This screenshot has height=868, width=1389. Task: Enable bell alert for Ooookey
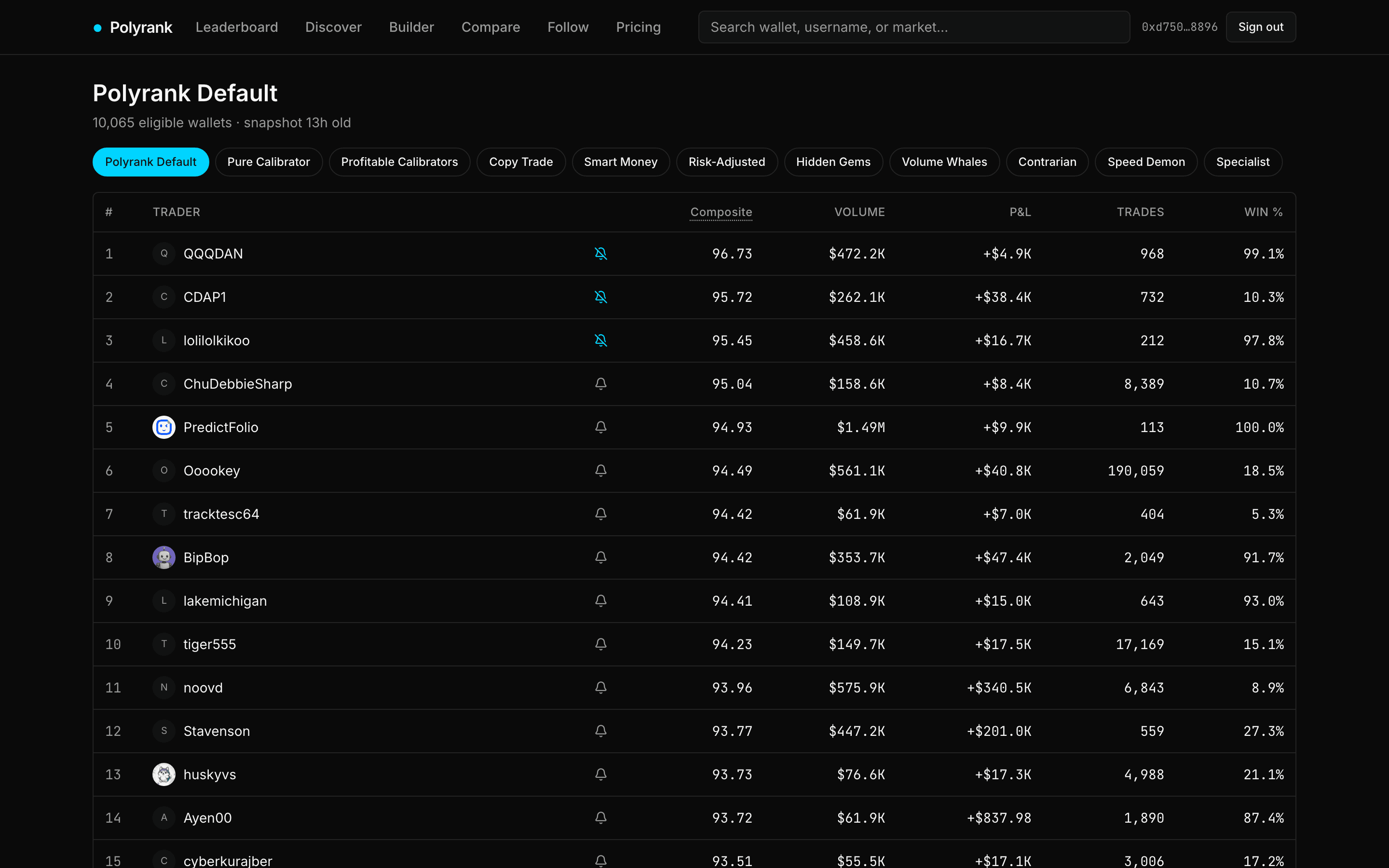(600, 471)
